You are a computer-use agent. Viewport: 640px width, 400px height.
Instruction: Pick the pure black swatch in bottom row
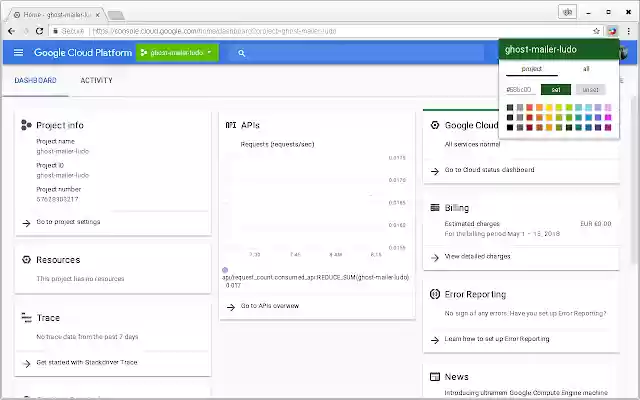point(510,127)
